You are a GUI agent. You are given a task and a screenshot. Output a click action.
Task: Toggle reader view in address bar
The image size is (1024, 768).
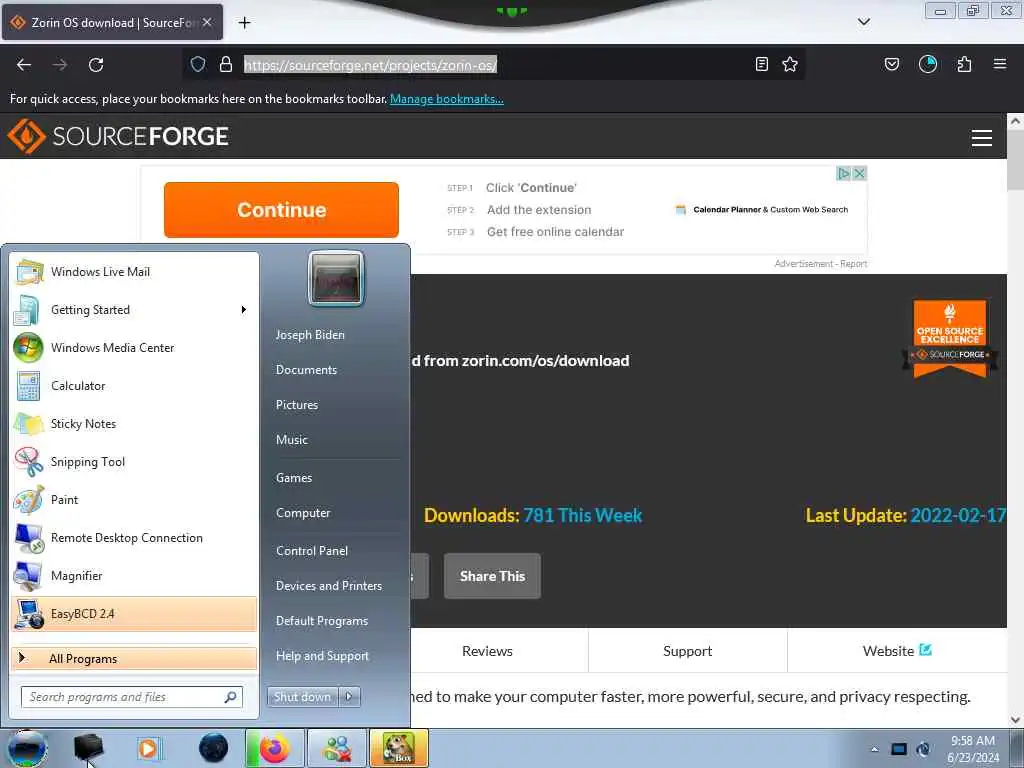(x=761, y=64)
